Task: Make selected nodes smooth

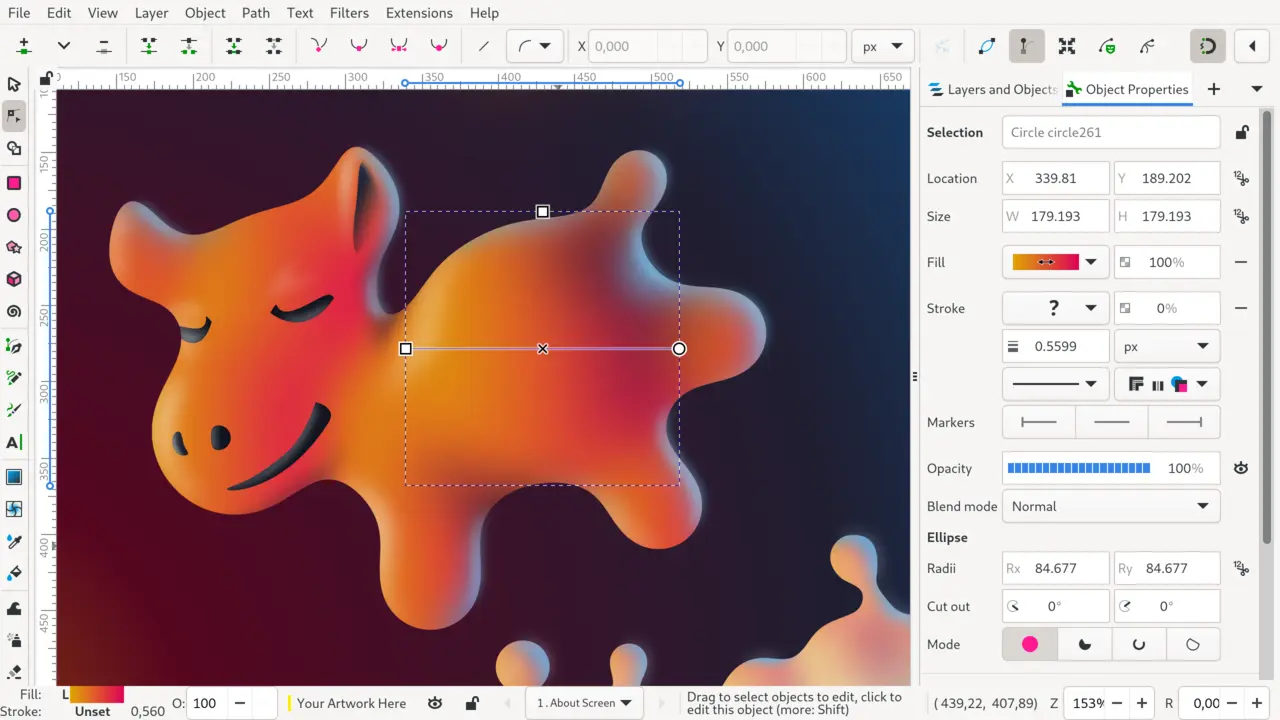Action: click(x=359, y=46)
